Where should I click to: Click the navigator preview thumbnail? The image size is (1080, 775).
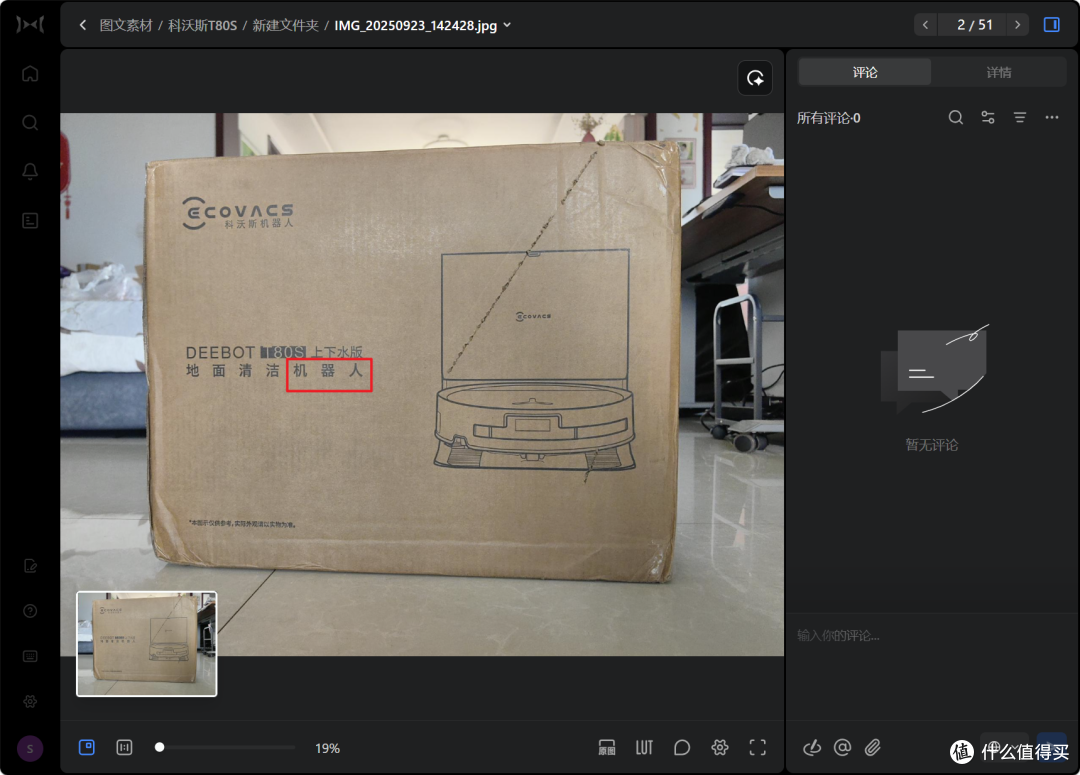point(147,644)
